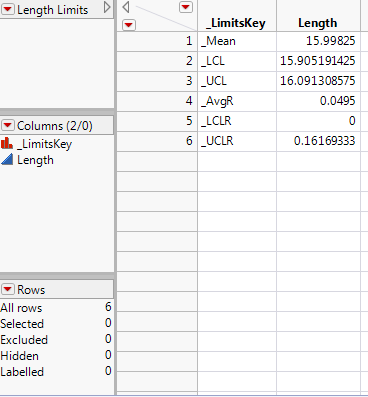Image resolution: width=368 pixels, height=397 pixels.
Task: Select Length in the Columns list
Action: 35,160
